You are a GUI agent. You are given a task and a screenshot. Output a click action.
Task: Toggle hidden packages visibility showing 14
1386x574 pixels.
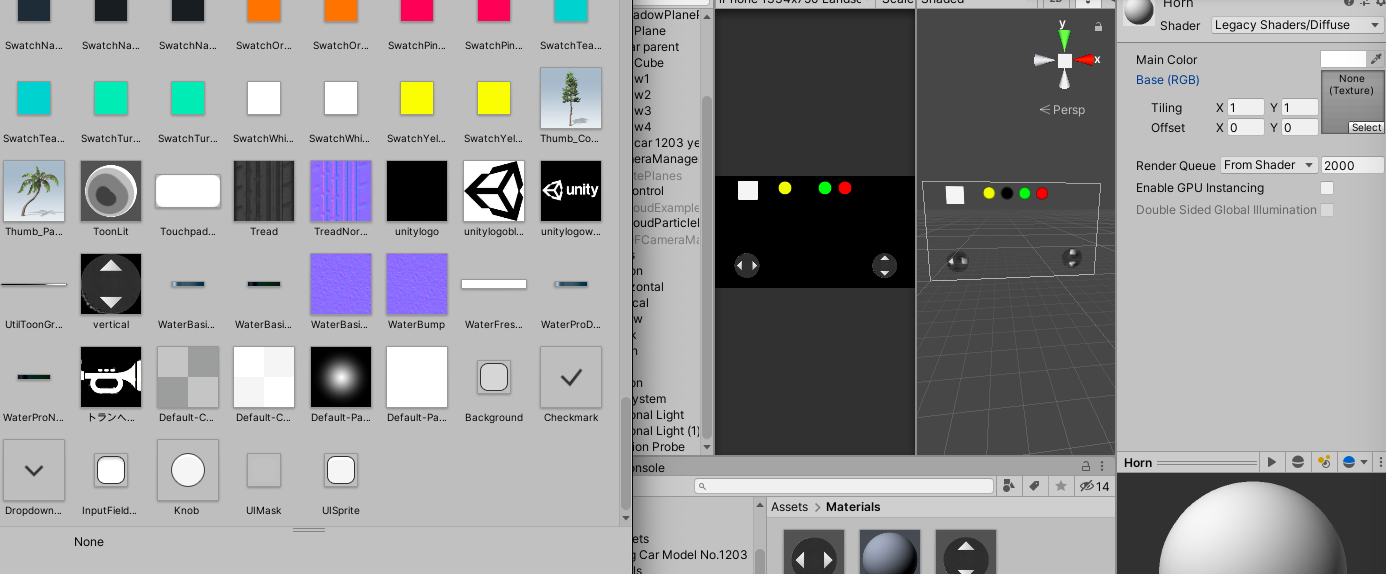point(1095,486)
